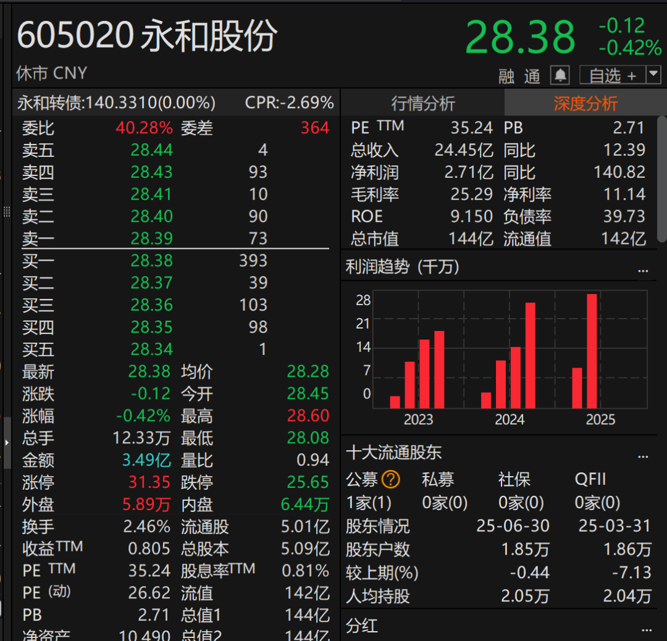667x641 pixels.
Task: Click the 买一 price 28.38
Action: [151, 260]
